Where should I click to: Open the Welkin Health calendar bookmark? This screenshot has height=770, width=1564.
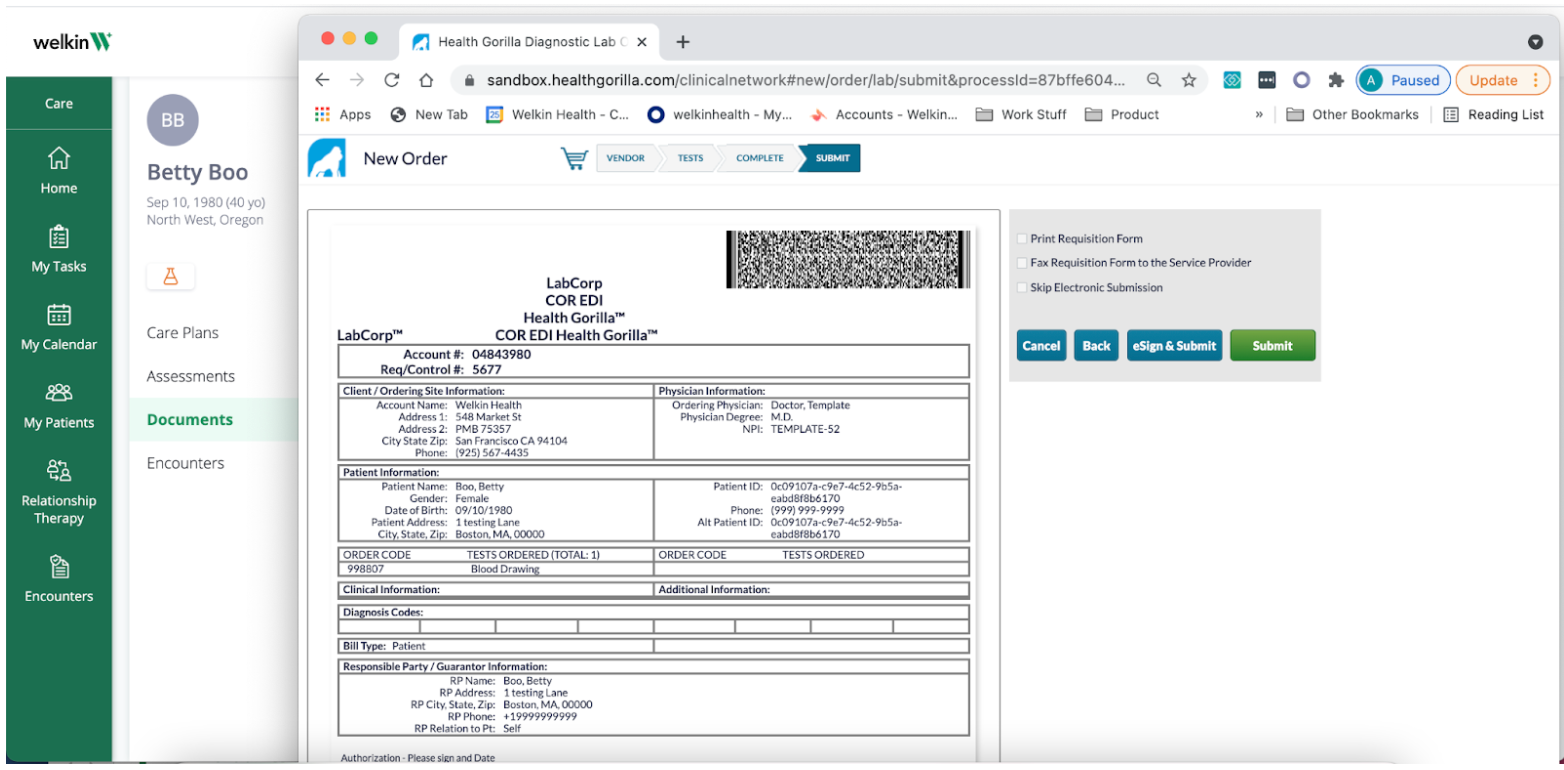[558, 114]
